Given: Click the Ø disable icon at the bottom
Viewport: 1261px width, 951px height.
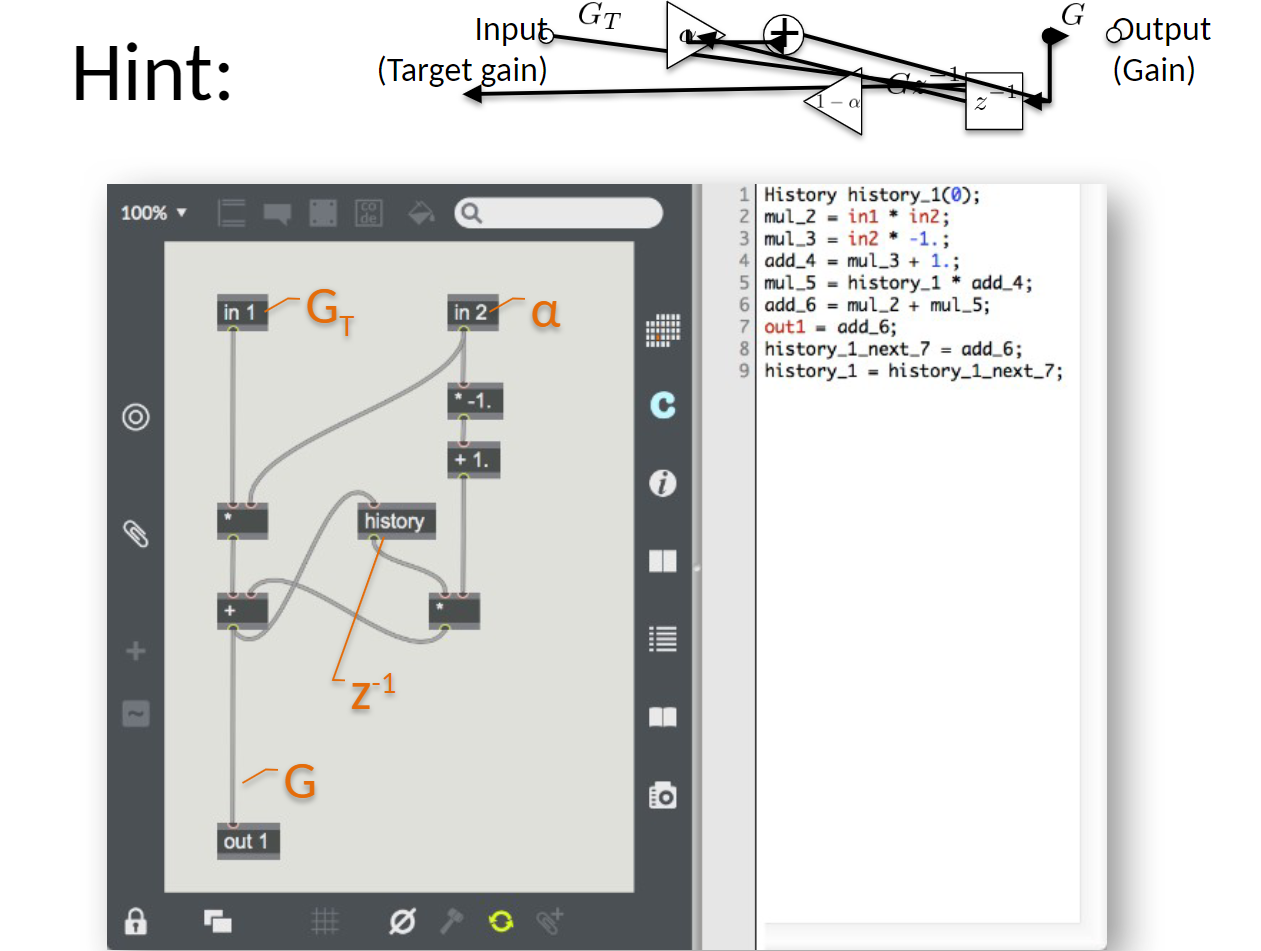Looking at the screenshot, I should [401, 921].
